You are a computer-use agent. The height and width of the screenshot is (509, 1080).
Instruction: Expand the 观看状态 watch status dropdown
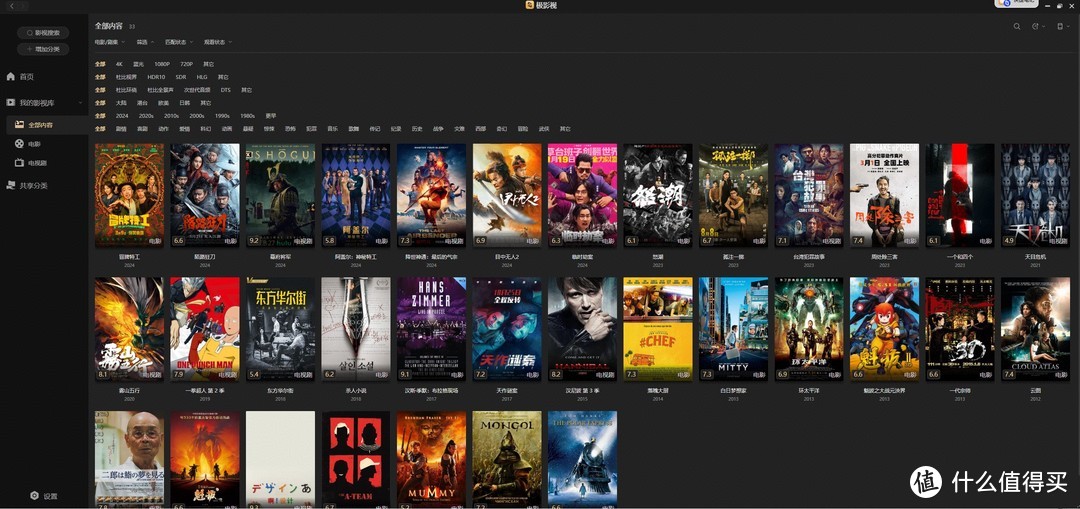pos(218,42)
